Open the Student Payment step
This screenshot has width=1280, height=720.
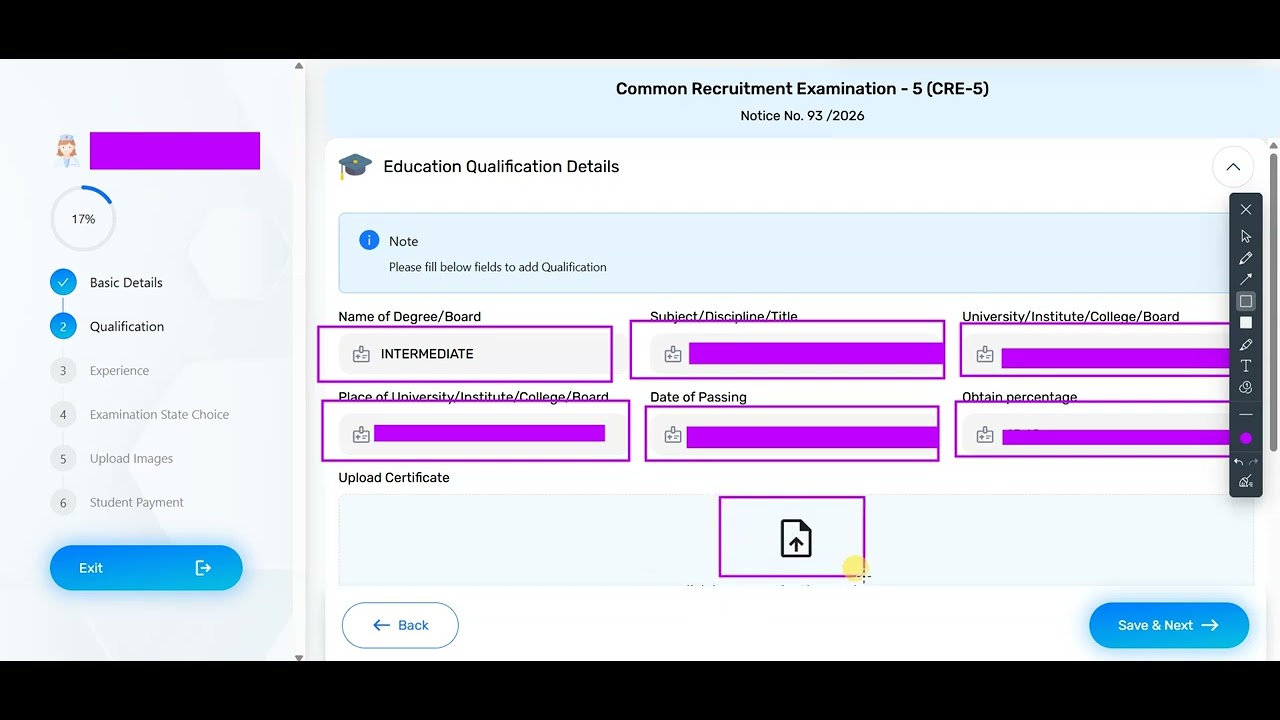[117, 502]
